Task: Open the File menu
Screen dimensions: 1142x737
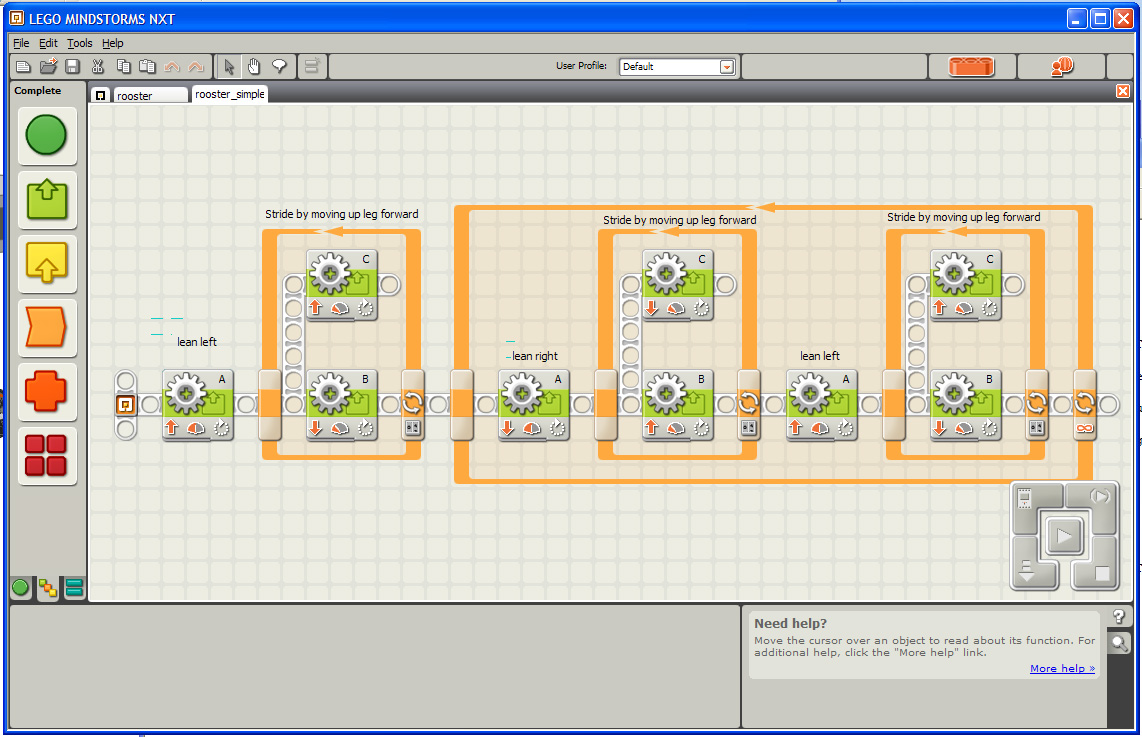Action: pyautogui.click(x=21, y=43)
